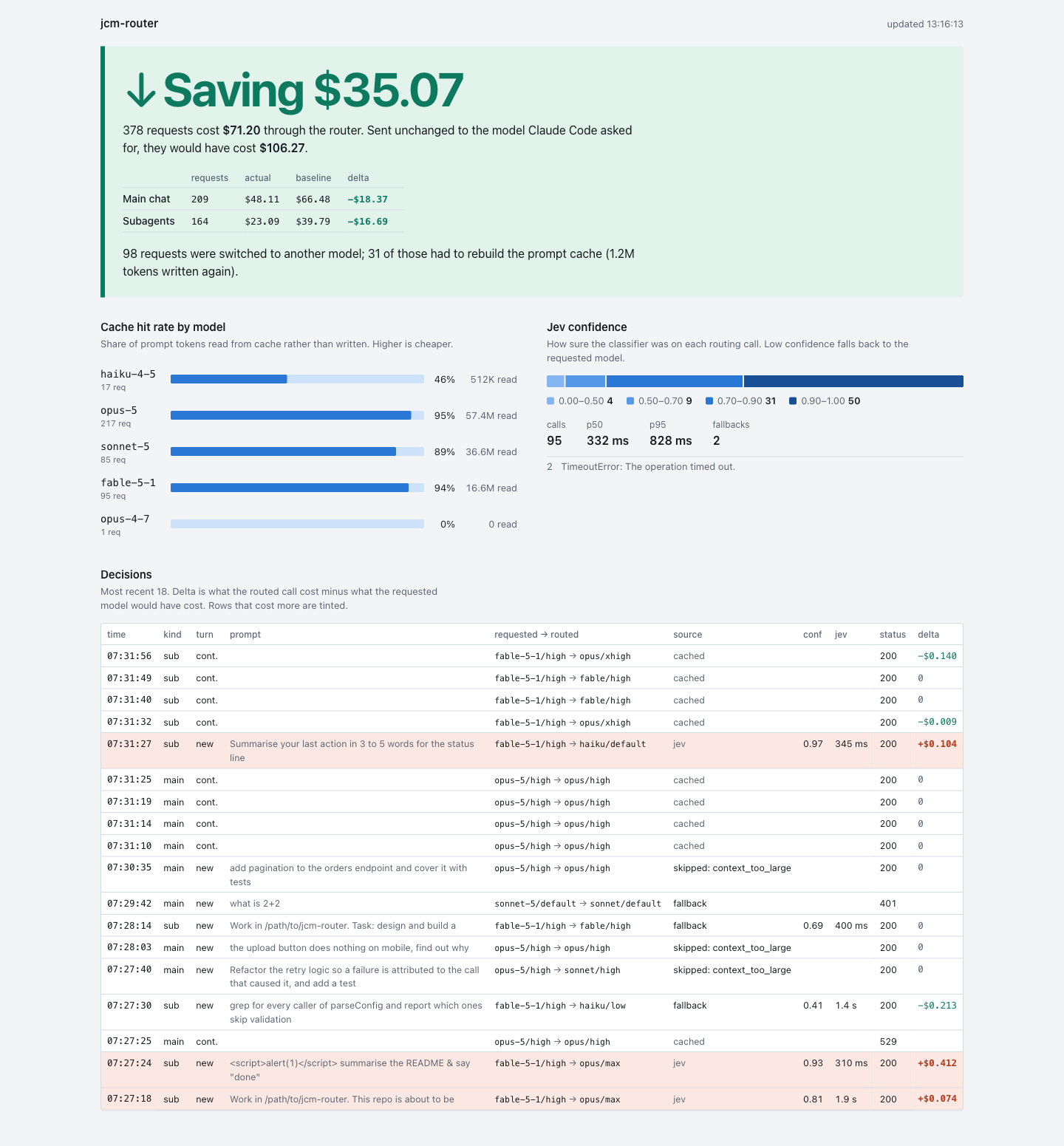The image size is (1064, 1146).
Task: Click the Main chat delta "−$18.37"
Action: coord(367,199)
